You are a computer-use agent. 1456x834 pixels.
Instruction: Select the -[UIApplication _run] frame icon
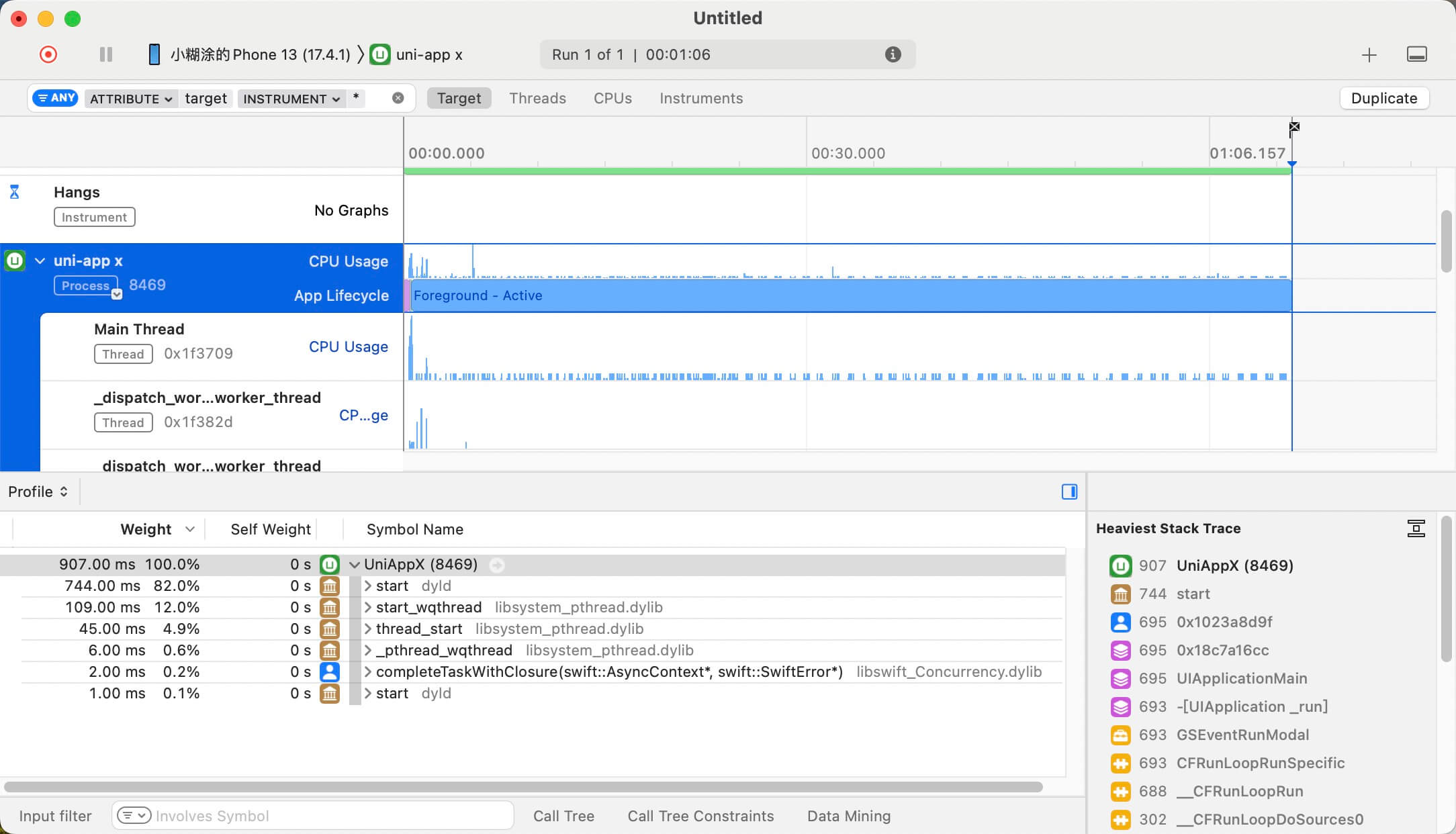(1120, 707)
